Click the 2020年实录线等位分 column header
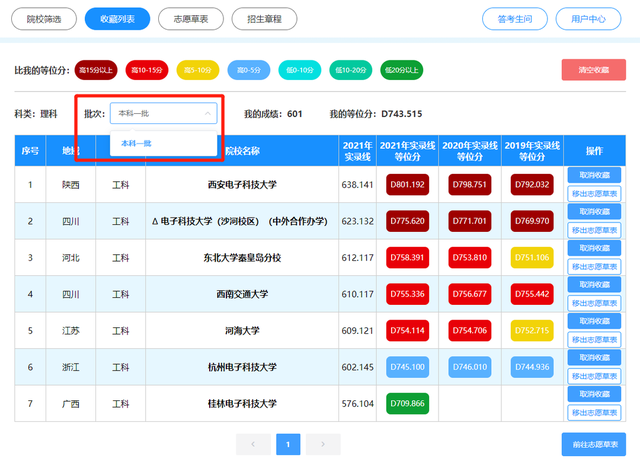 470,151
